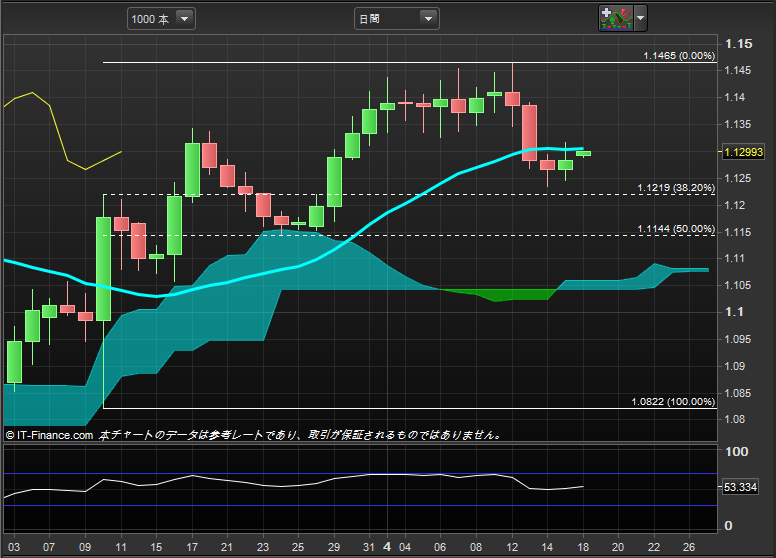Click the 1.0822 (100.00%) Fibonacci label
776x558 pixels.
coord(673,402)
